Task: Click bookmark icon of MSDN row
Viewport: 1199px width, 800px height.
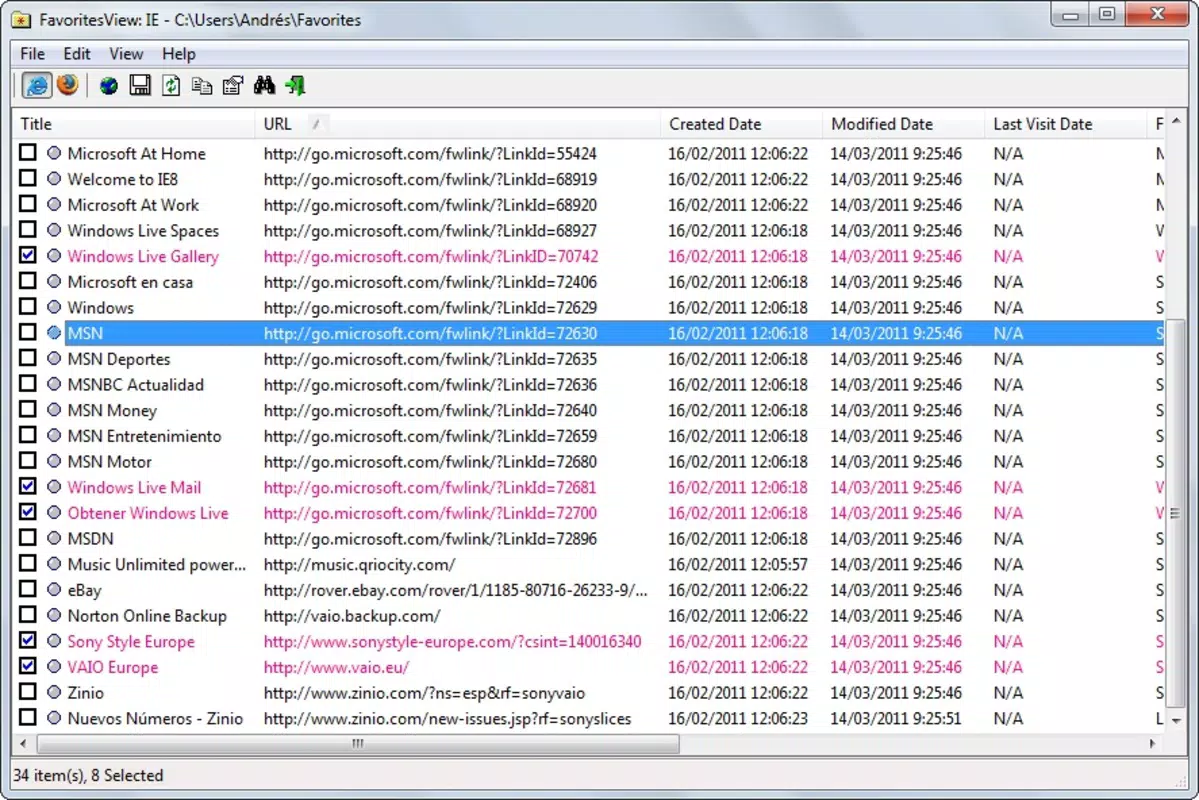Action: (54, 538)
